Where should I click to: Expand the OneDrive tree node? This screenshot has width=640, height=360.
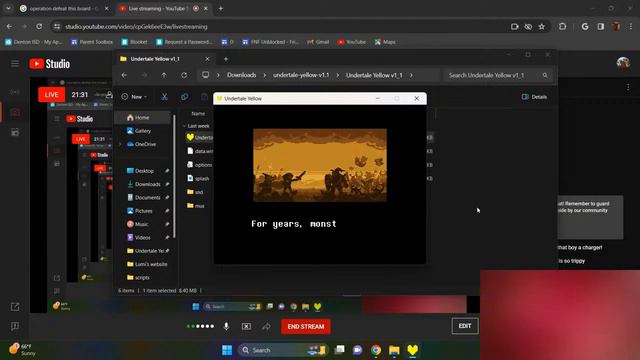pyautogui.click(x=120, y=144)
